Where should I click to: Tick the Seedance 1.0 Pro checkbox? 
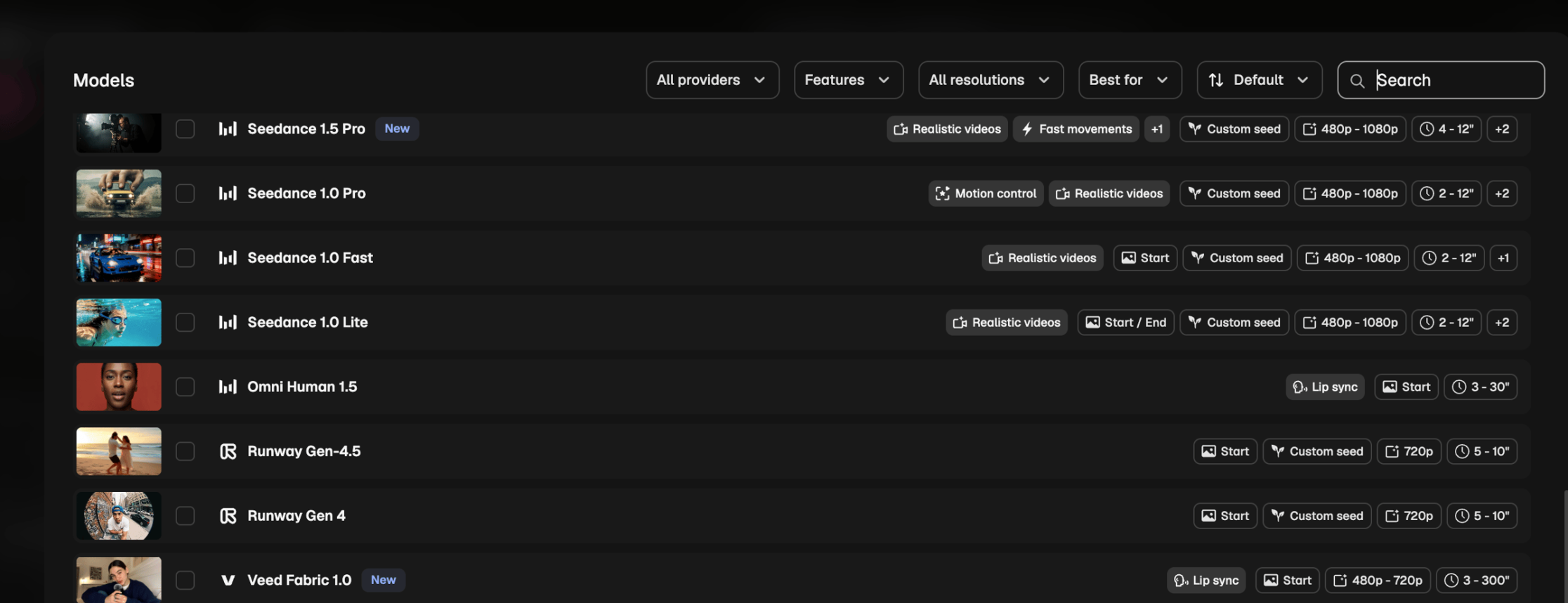click(x=185, y=193)
